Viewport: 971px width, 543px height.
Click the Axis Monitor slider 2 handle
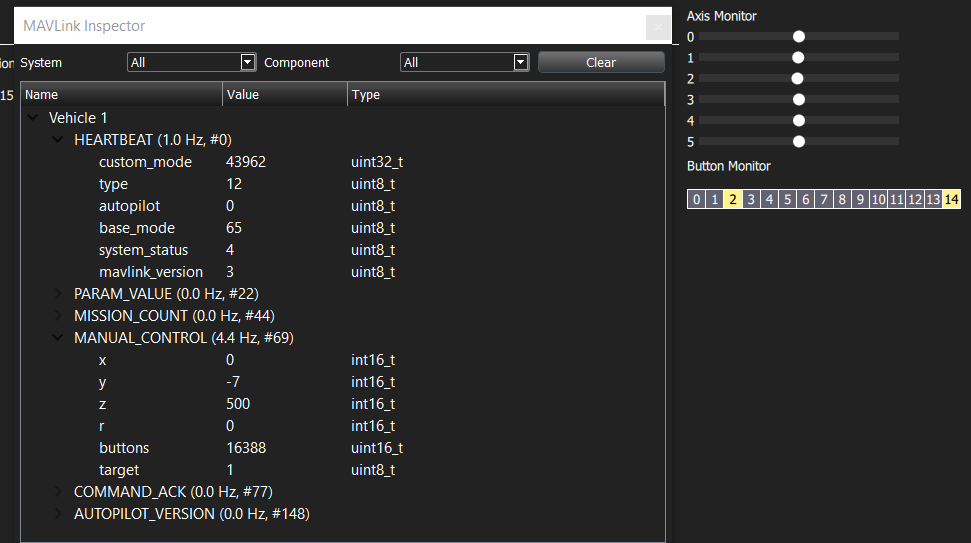pos(798,79)
